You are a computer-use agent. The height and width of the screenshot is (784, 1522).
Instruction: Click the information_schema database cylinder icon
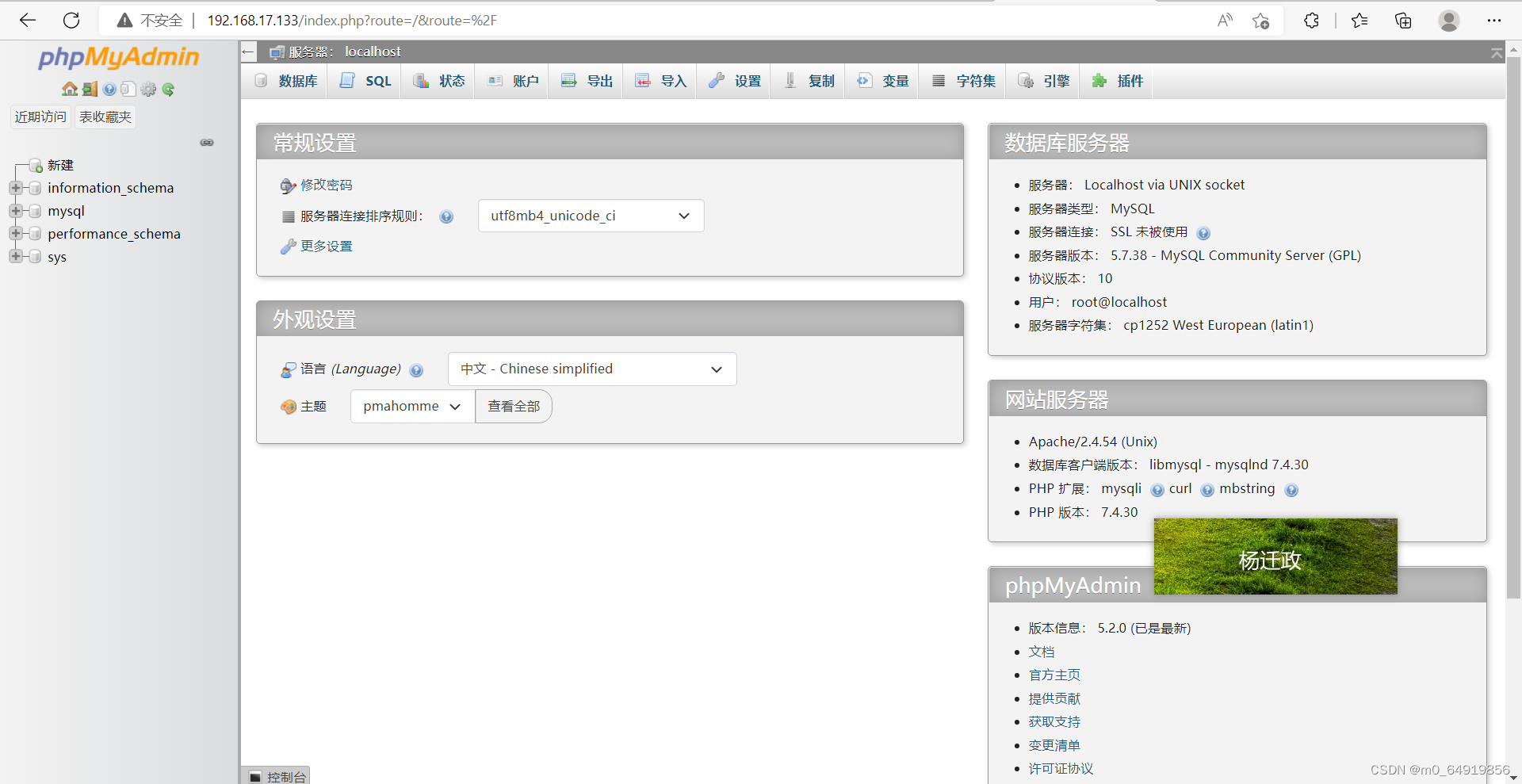pyautogui.click(x=34, y=188)
